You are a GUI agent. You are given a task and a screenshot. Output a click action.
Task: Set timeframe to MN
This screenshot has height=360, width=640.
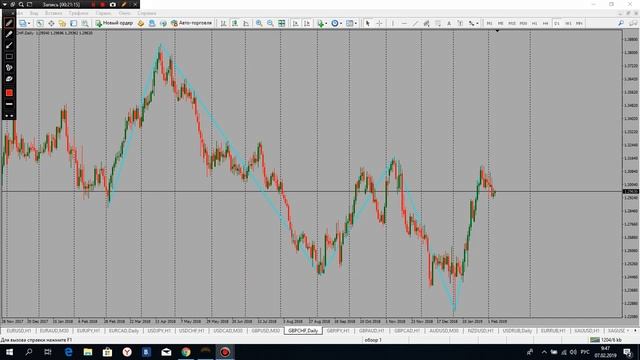tap(579, 23)
